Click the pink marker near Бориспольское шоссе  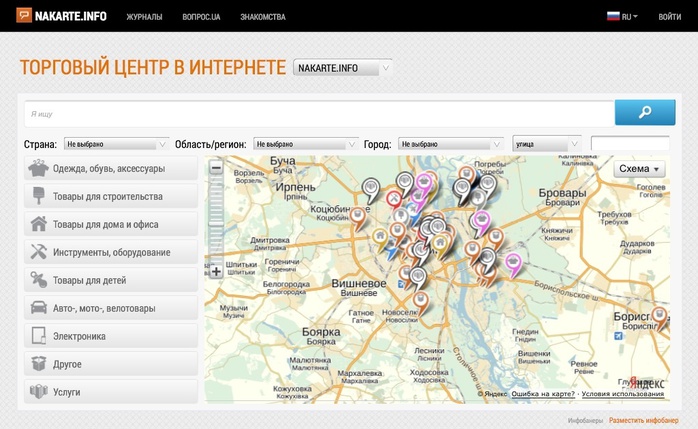(x=513, y=265)
